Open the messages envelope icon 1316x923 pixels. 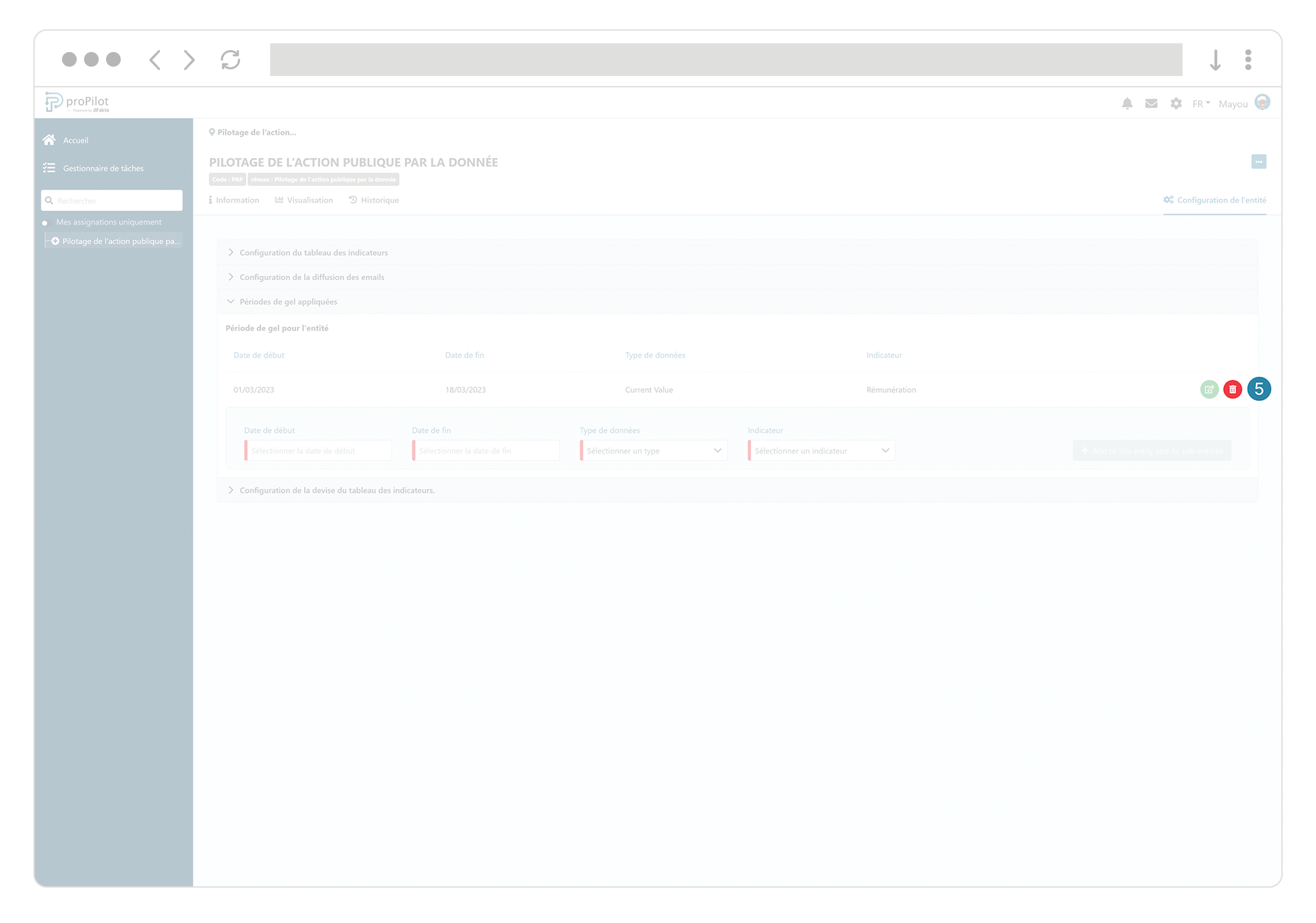tap(1151, 103)
